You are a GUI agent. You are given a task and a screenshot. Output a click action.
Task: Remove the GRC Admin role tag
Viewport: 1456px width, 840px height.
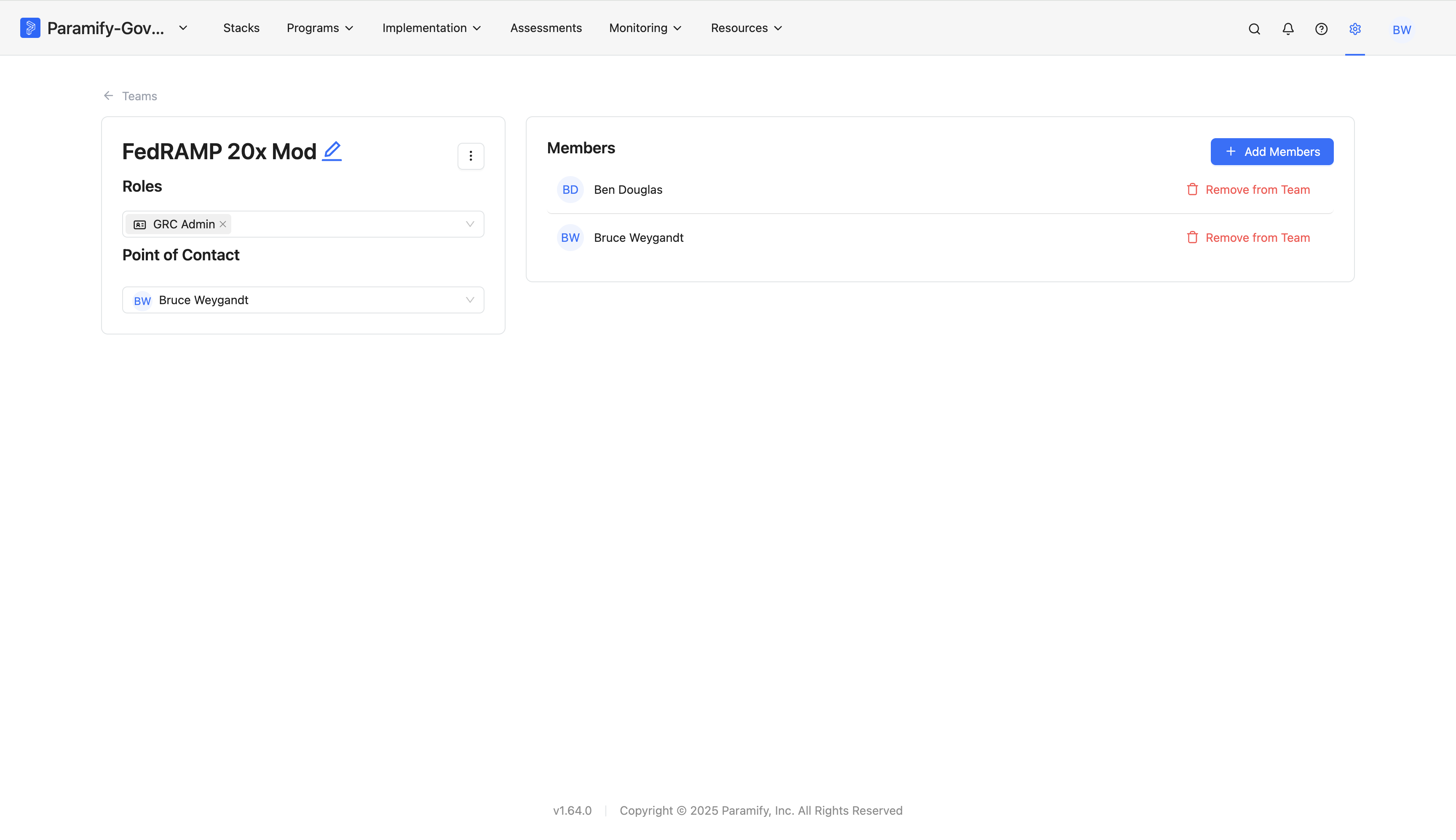pos(223,224)
